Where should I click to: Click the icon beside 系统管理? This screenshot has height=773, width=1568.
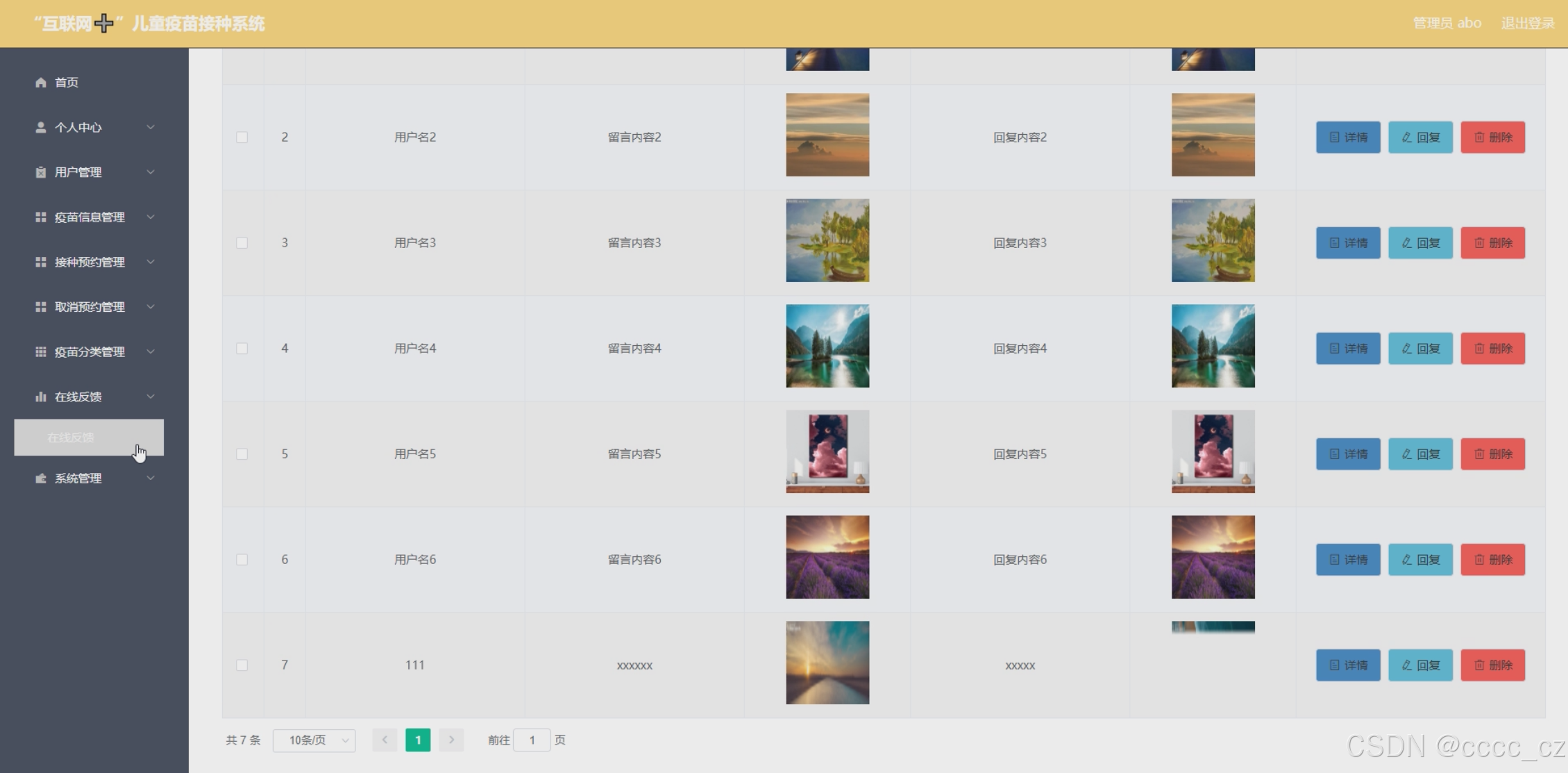41,479
